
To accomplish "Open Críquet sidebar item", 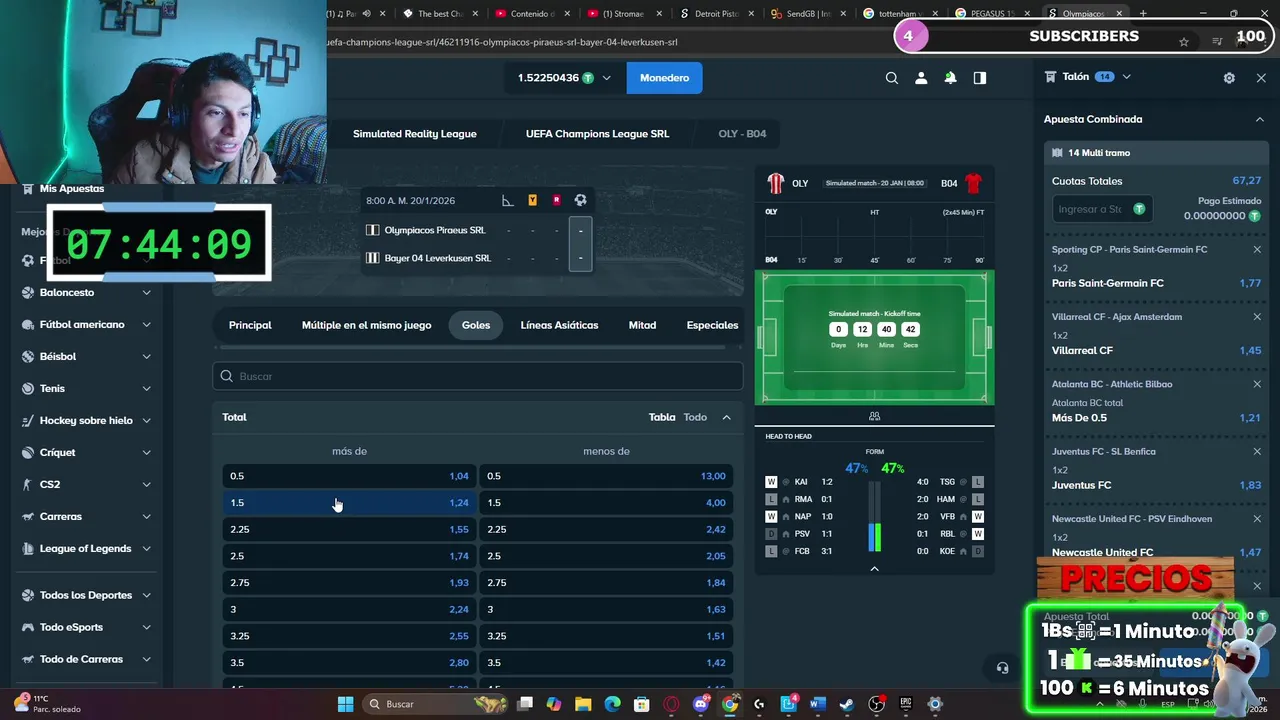I will (x=57, y=453).
